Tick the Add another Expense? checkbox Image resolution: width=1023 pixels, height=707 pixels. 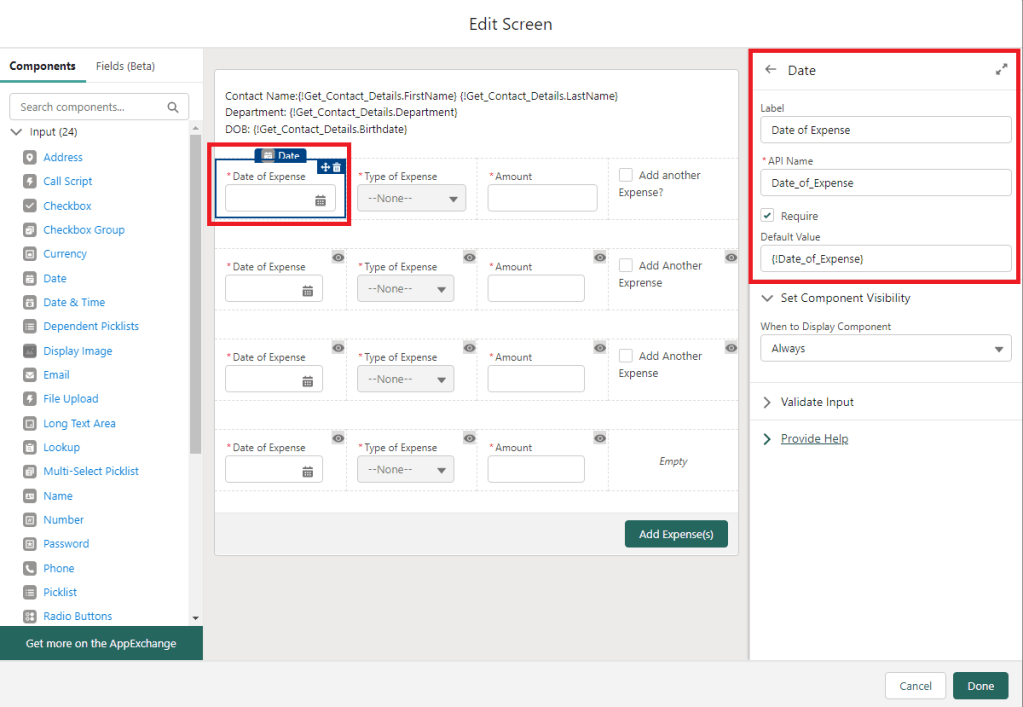tap(626, 175)
